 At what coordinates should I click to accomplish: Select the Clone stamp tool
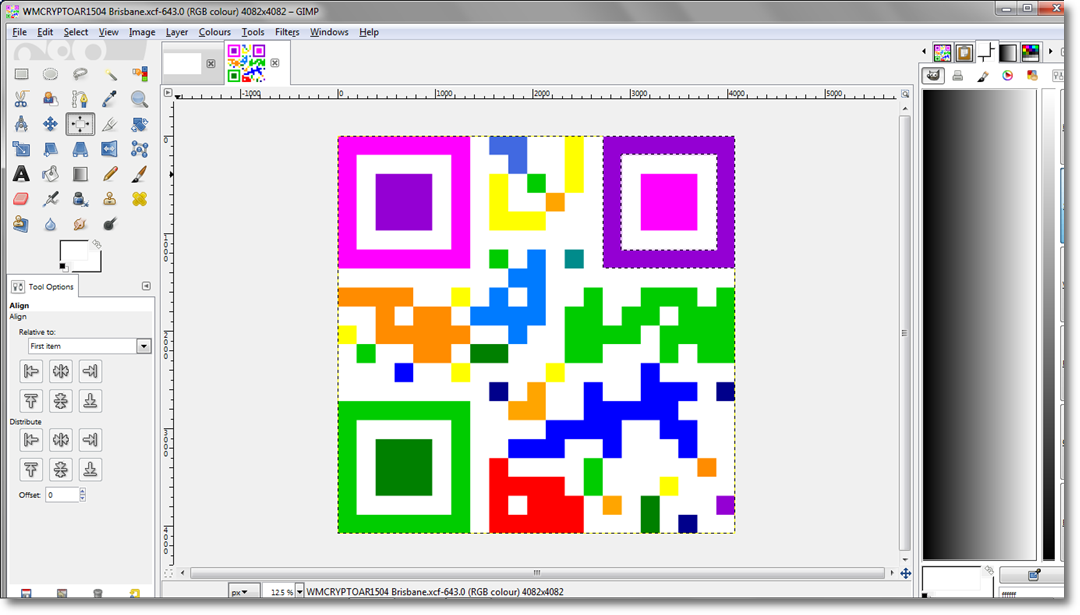[x=110, y=199]
